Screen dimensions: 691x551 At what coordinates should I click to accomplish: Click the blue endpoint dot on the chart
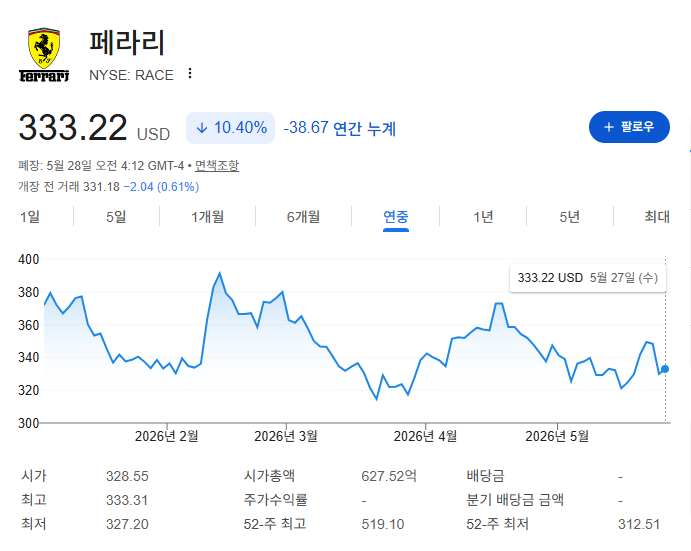(x=665, y=369)
